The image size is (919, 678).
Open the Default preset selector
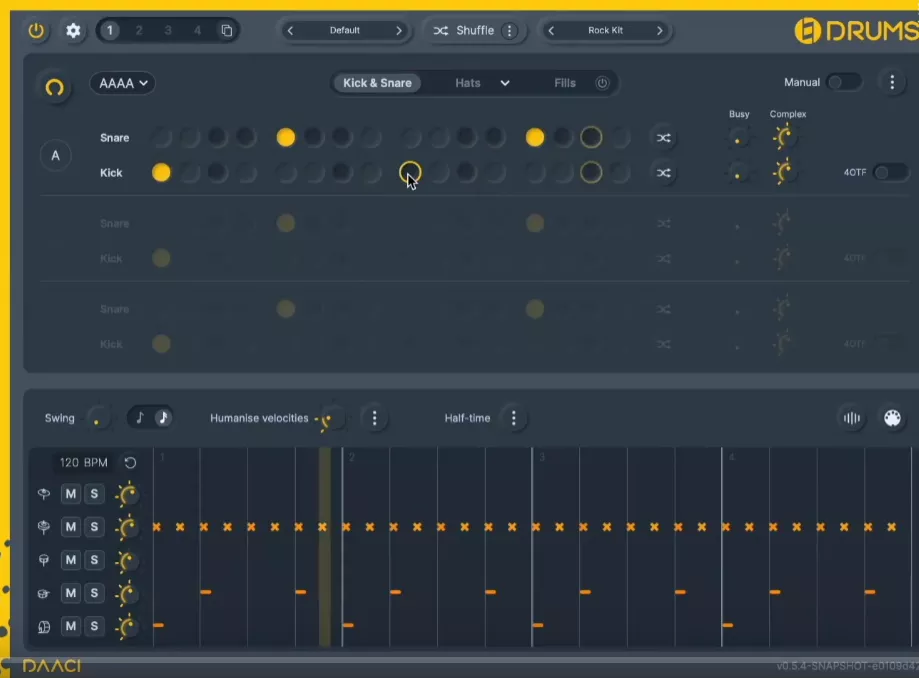(345, 30)
